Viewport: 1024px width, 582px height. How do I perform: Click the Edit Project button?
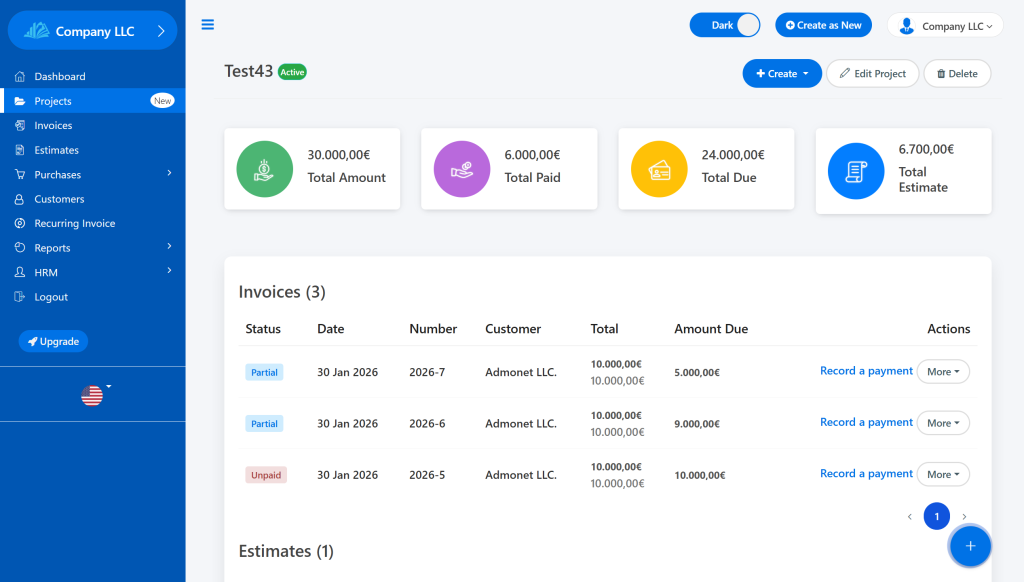coord(872,74)
